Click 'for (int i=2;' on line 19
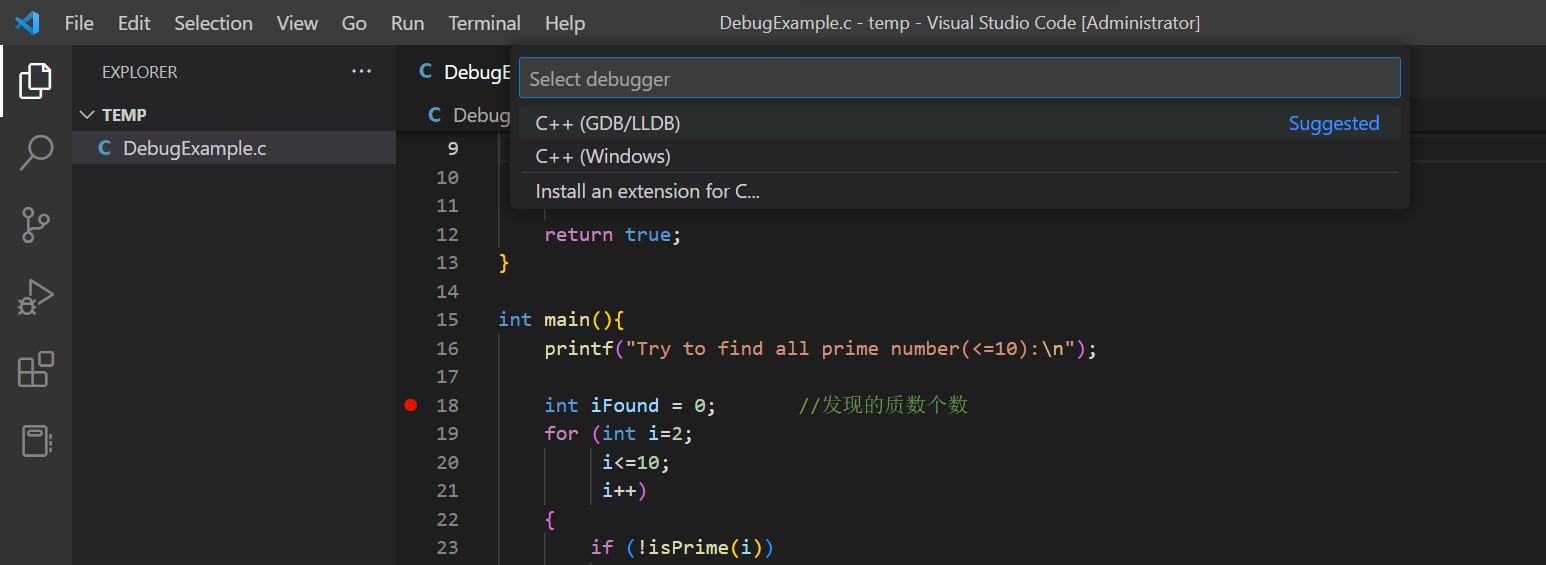Image resolution: width=1546 pixels, height=565 pixels. (618, 433)
